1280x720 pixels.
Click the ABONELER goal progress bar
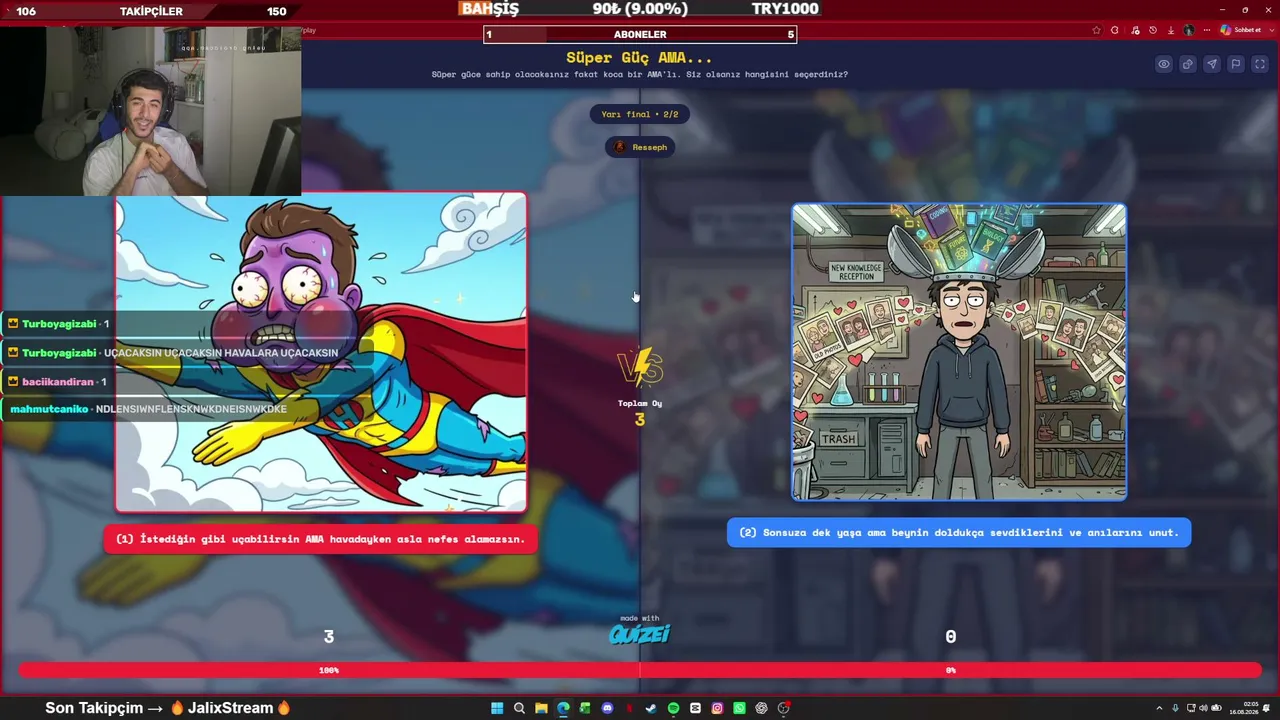coord(640,35)
